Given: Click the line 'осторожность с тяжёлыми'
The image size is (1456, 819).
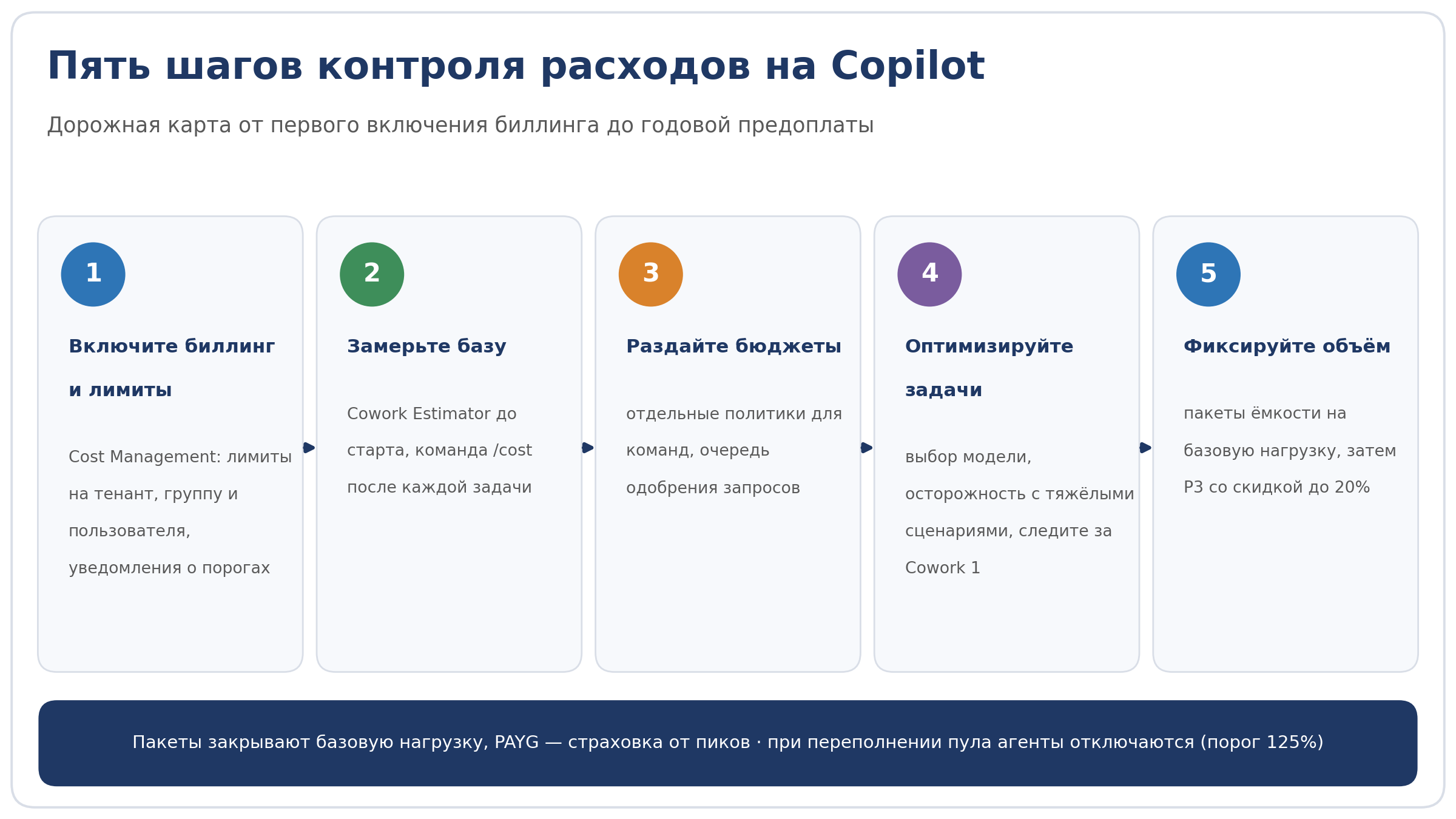Looking at the screenshot, I should tap(1019, 494).
